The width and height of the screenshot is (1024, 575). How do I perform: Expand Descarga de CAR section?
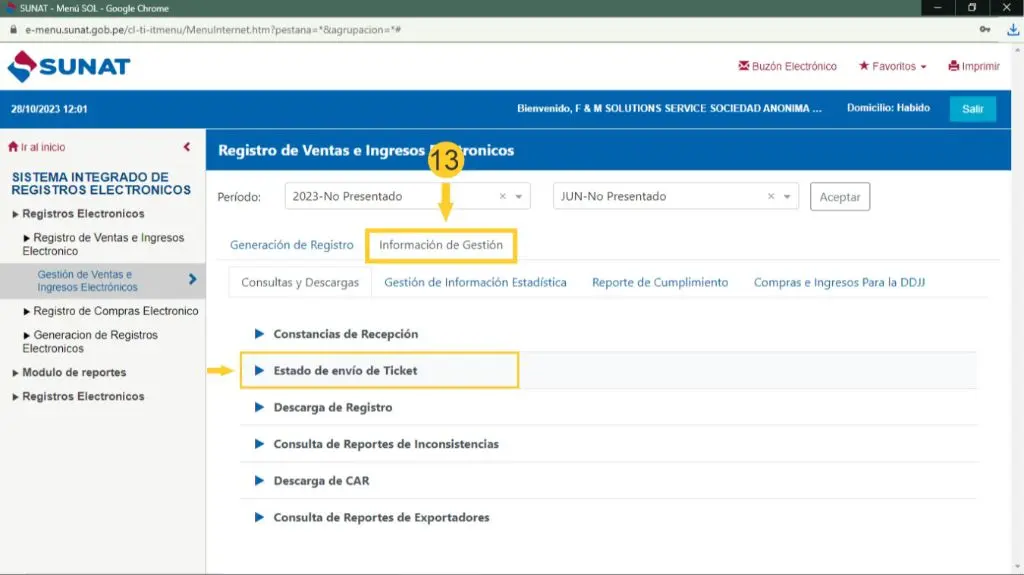point(321,481)
